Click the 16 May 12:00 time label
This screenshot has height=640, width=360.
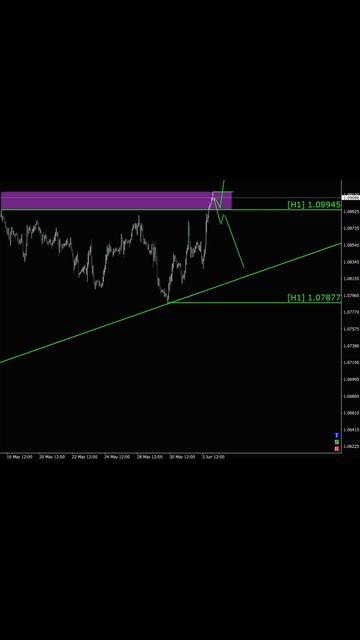point(19,457)
